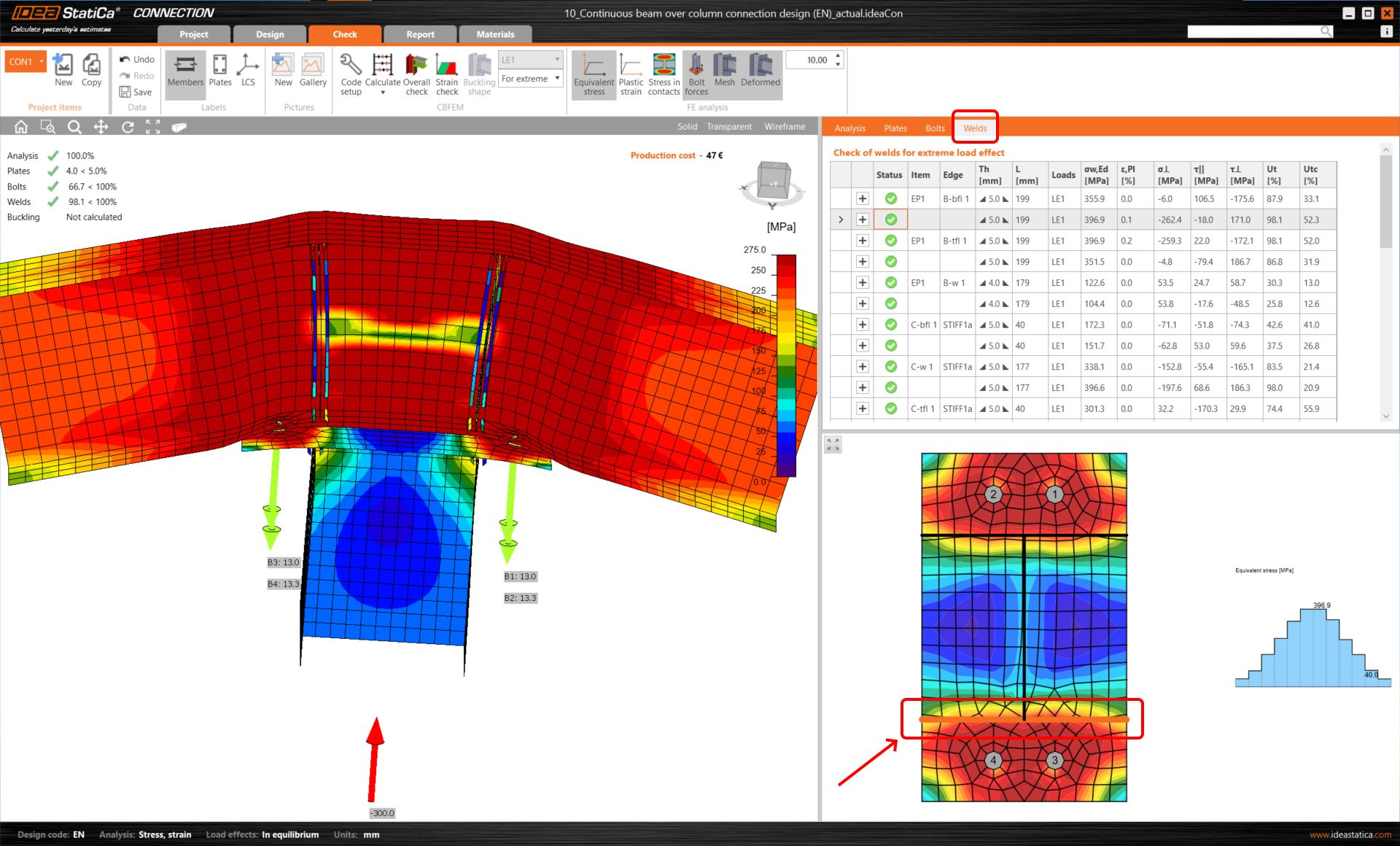Select the LCS labels tool
Viewport: 1400px width, 846px height.
point(248,74)
